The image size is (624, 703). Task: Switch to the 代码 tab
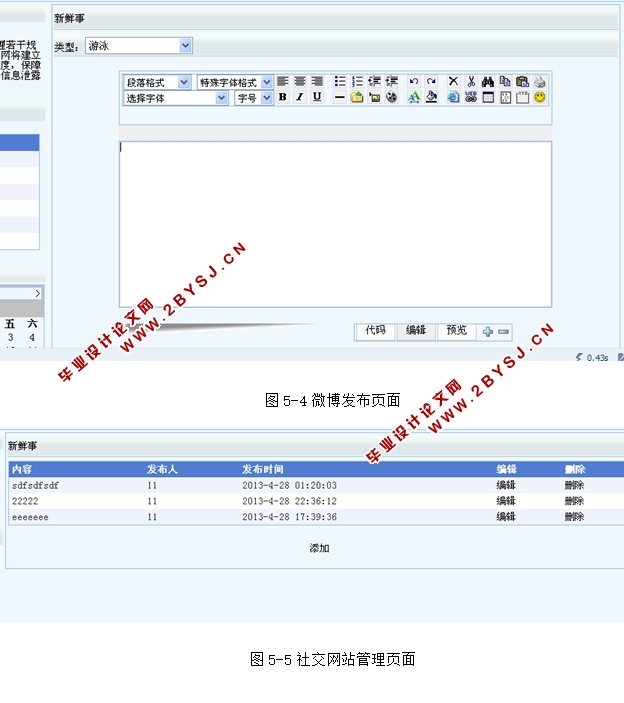pos(375,331)
